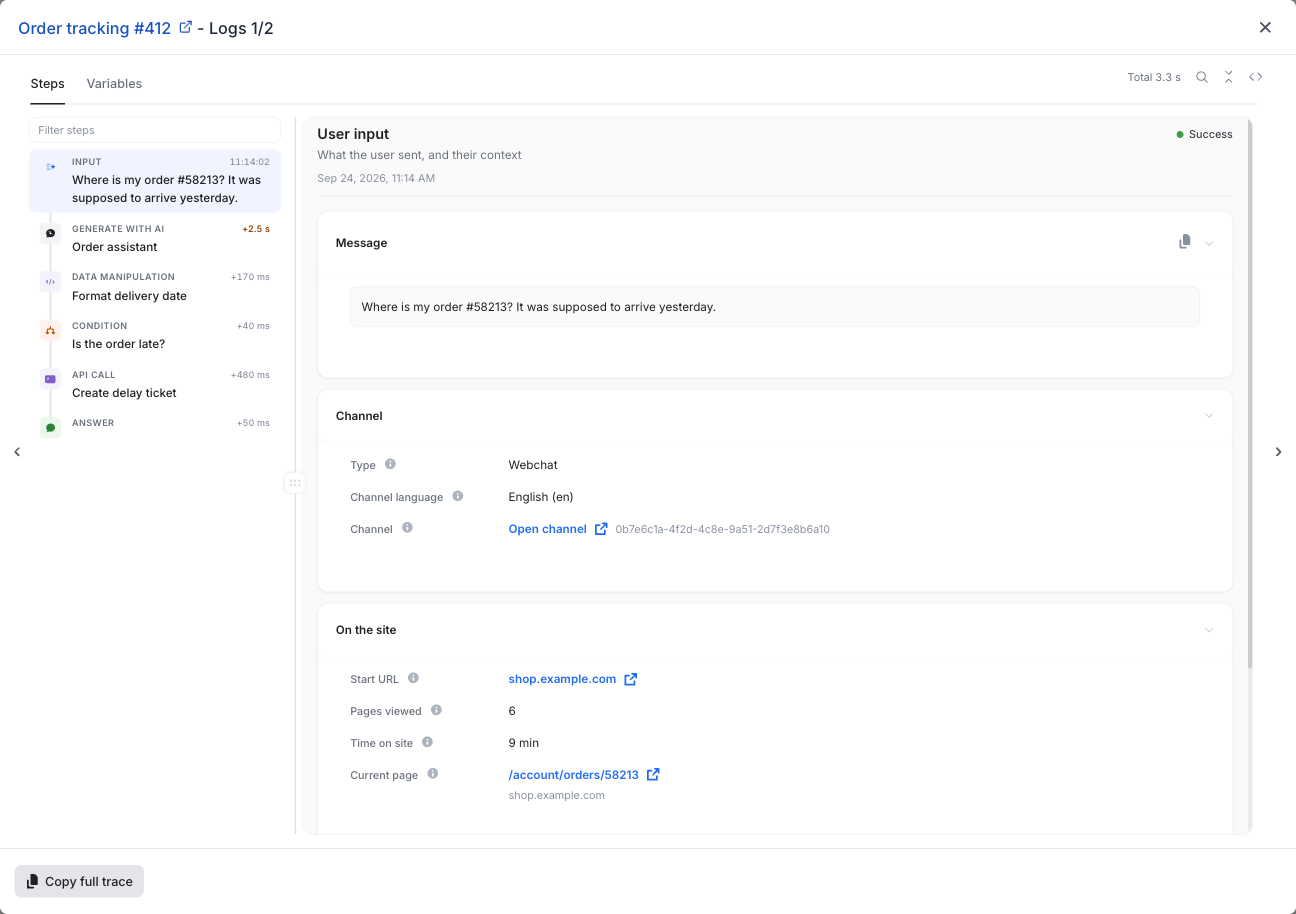This screenshot has width=1296, height=914.
Task: Open the shop.example.com start URL link
Action: [x=562, y=679]
